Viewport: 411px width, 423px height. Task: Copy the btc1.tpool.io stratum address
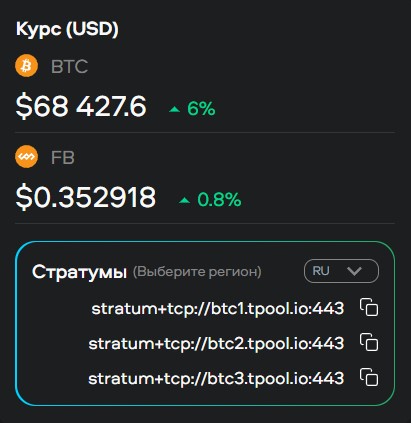(369, 307)
